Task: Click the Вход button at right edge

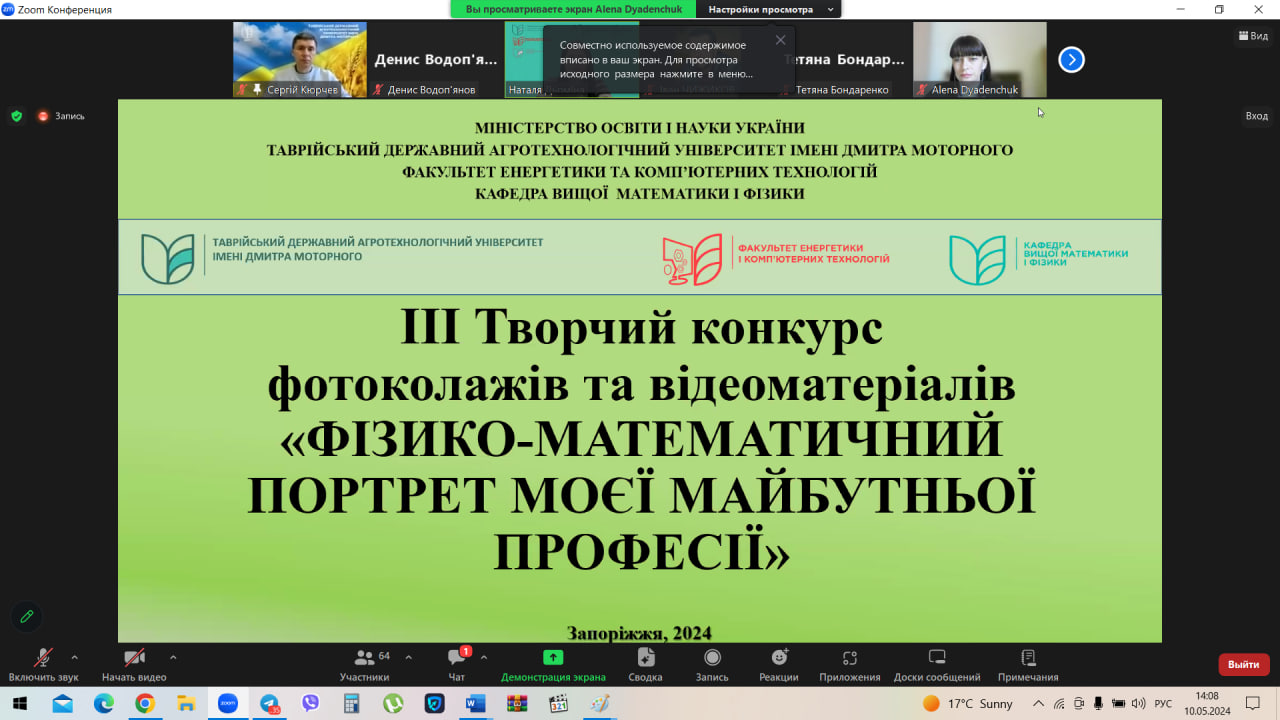Action: 1256,116
